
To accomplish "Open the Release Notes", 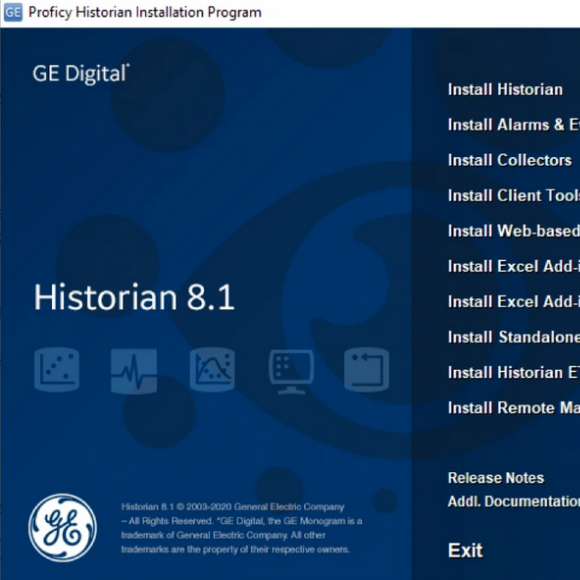I will 496,478.
